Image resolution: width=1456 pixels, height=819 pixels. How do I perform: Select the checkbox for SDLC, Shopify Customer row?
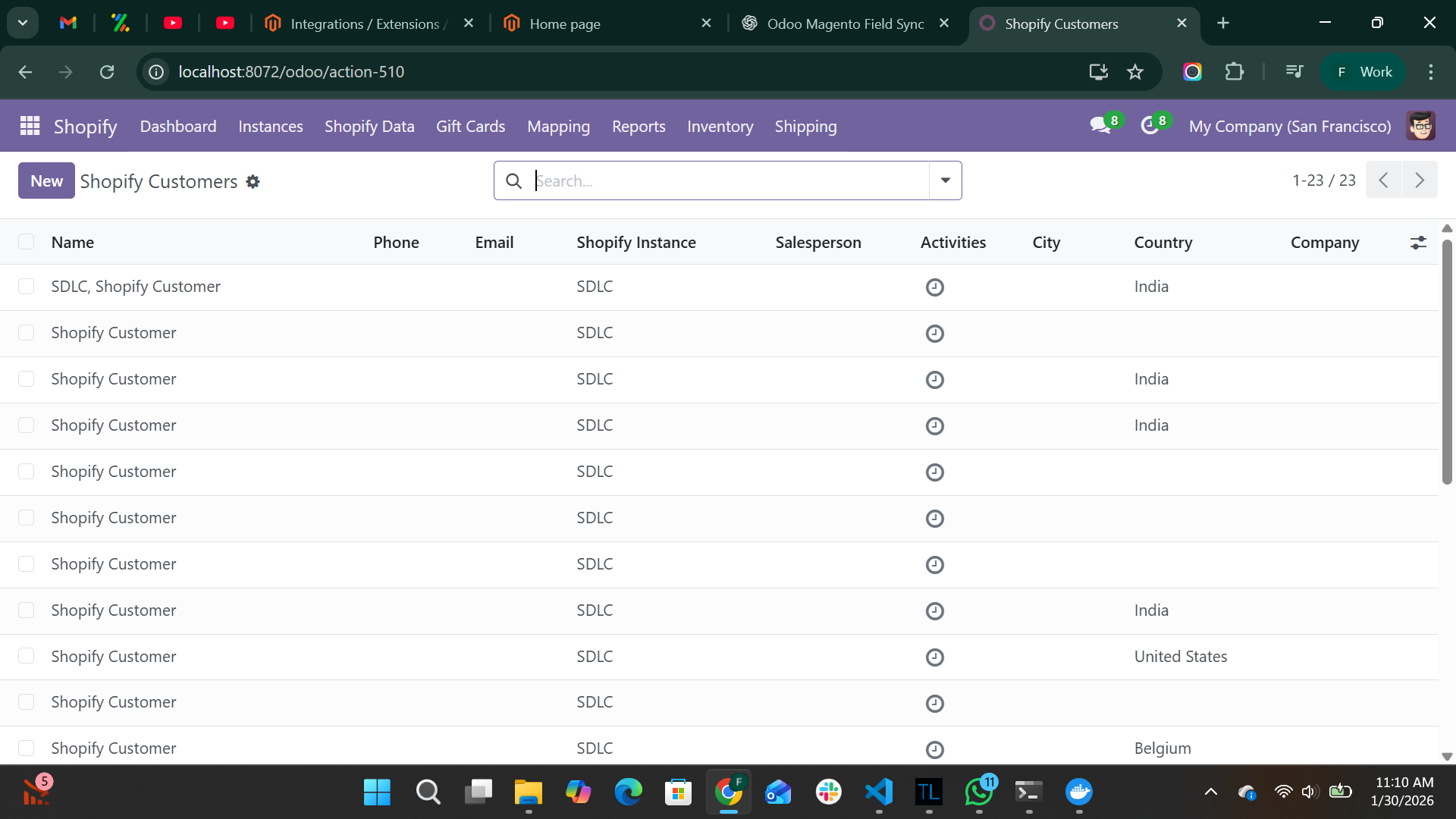point(27,286)
